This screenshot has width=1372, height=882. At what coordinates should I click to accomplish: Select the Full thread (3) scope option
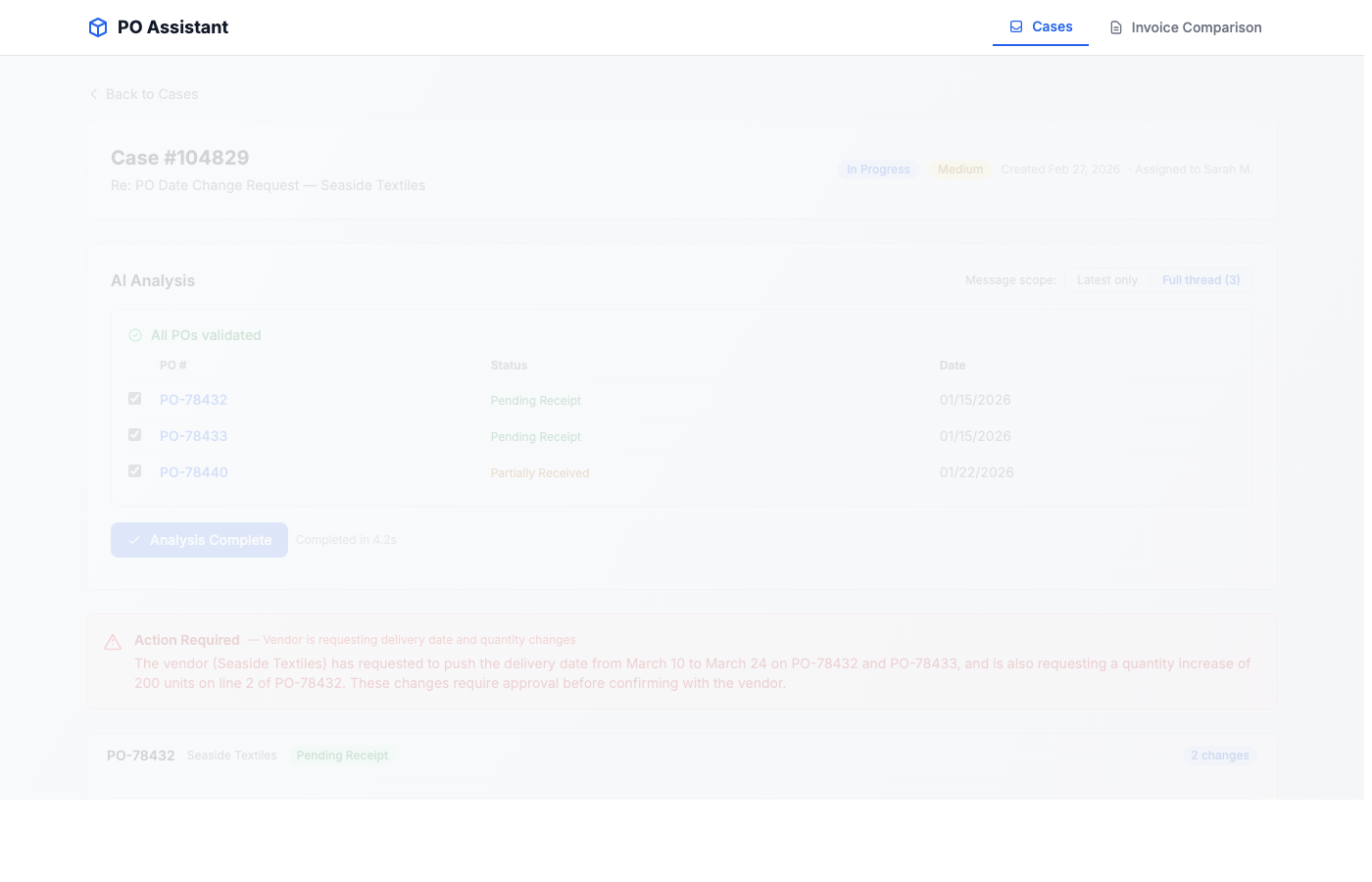(x=1200, y=279)
